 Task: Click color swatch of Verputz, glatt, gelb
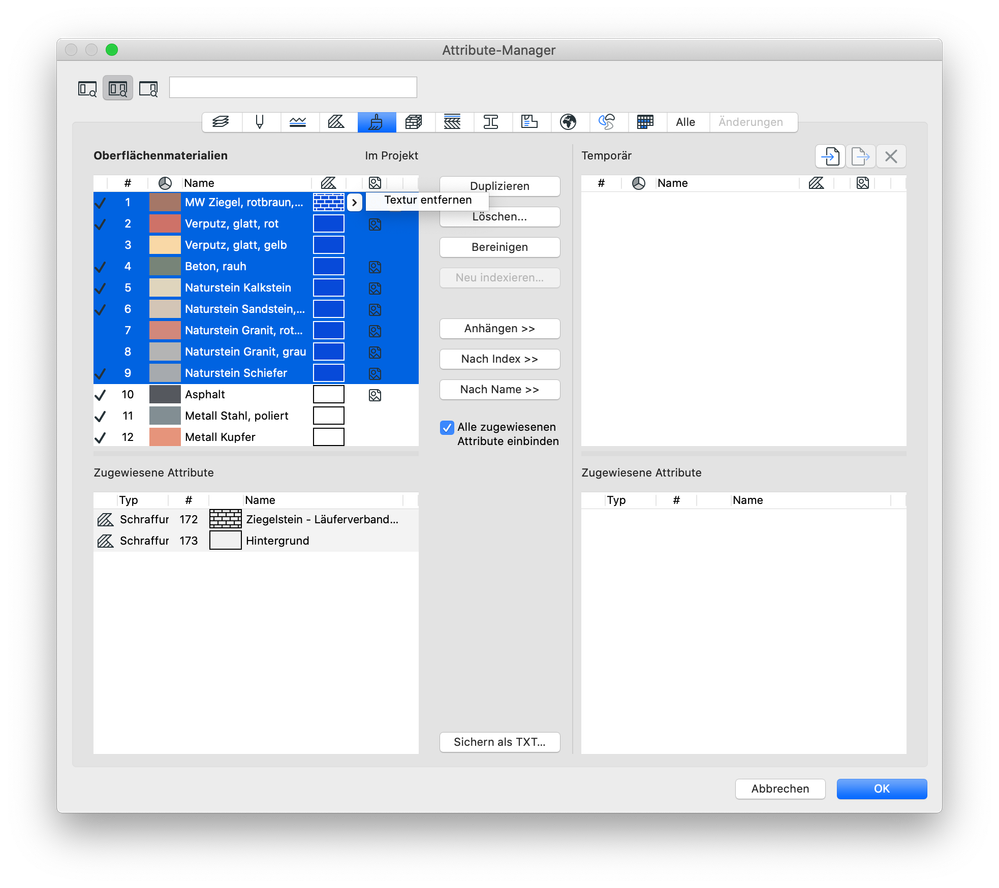pos(165,245)
